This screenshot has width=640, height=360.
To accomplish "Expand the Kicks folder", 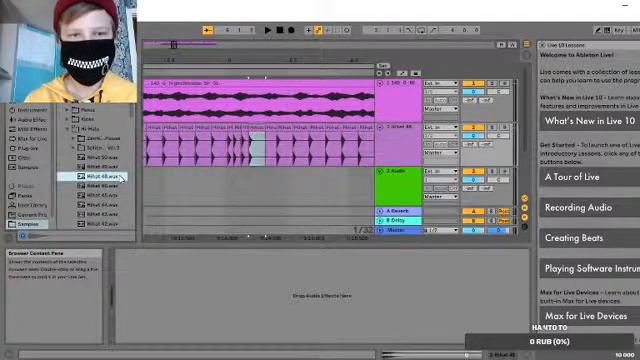I will (67, 119).
